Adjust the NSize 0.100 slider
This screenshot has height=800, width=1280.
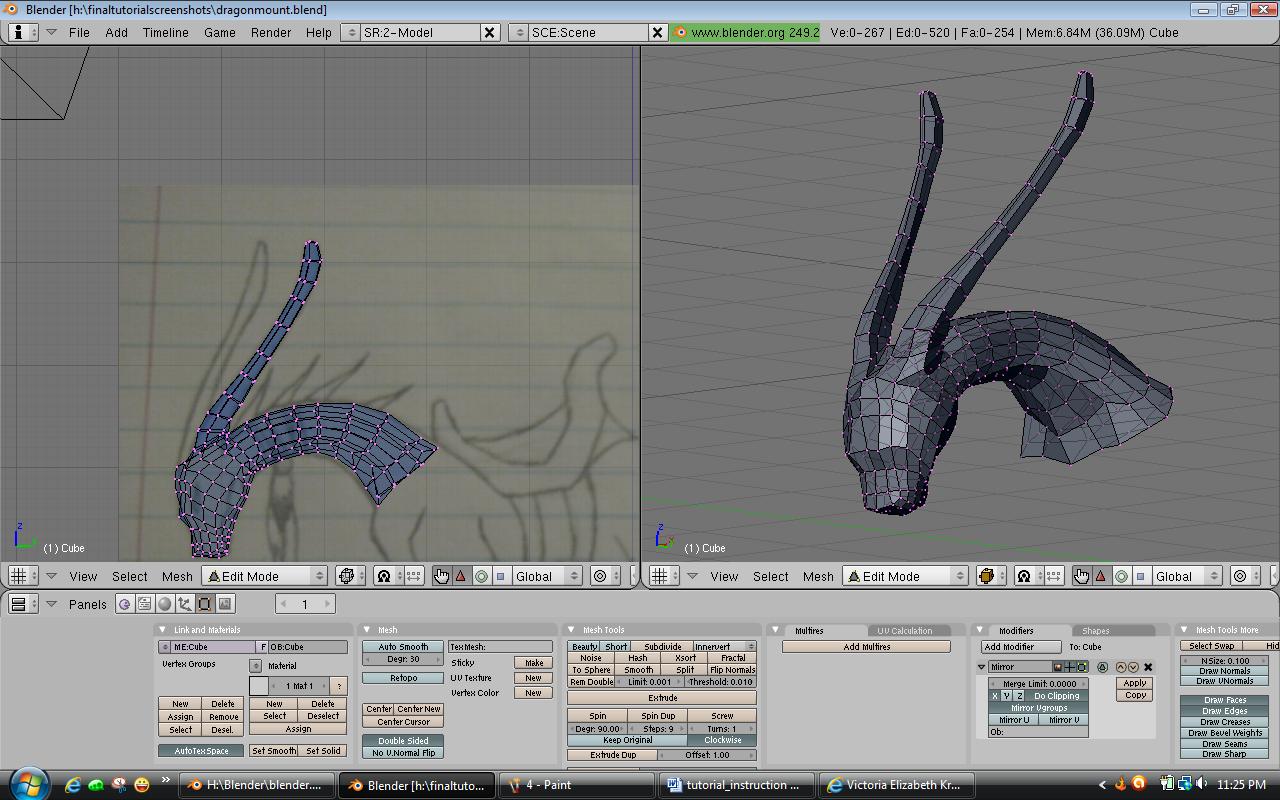[1224, 661]
